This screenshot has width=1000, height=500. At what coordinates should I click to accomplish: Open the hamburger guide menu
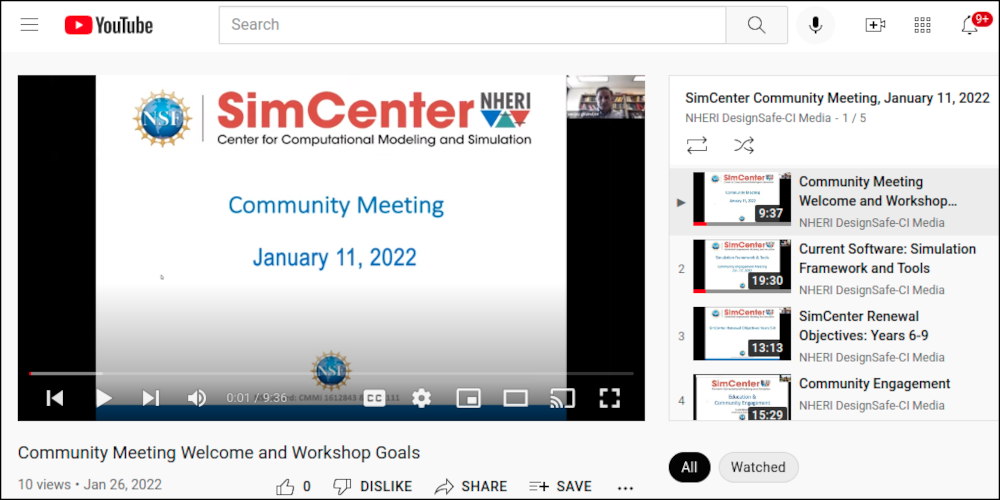coord(29,25)
